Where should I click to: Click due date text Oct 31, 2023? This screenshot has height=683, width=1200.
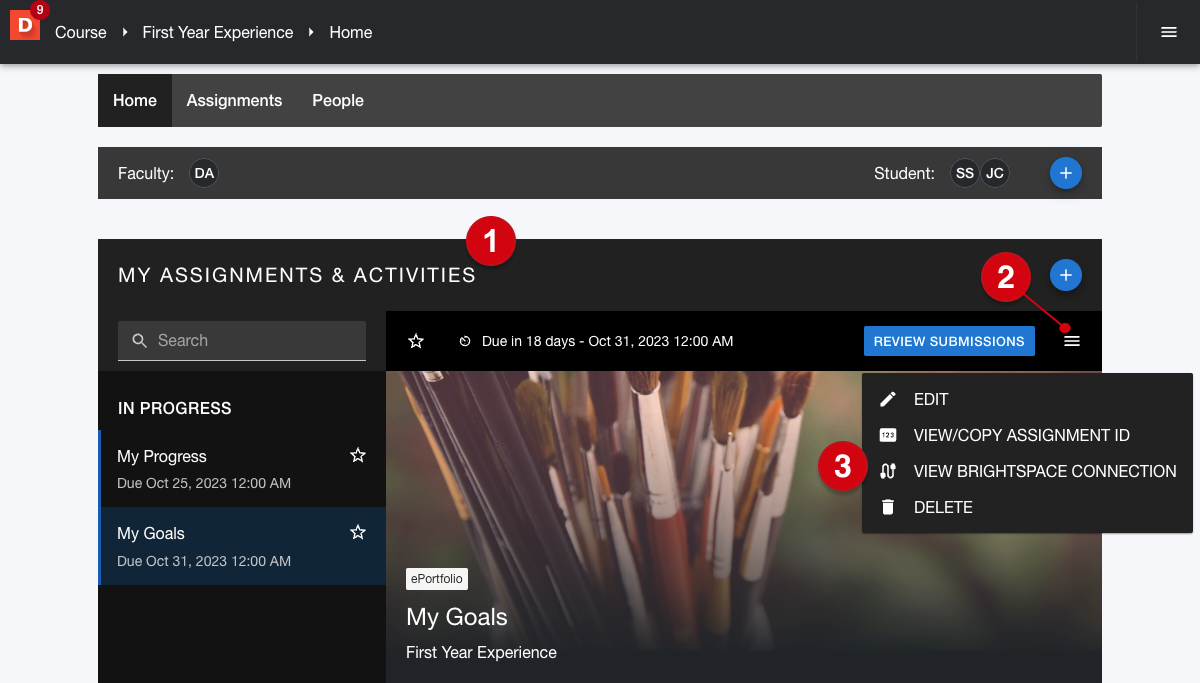608,341
